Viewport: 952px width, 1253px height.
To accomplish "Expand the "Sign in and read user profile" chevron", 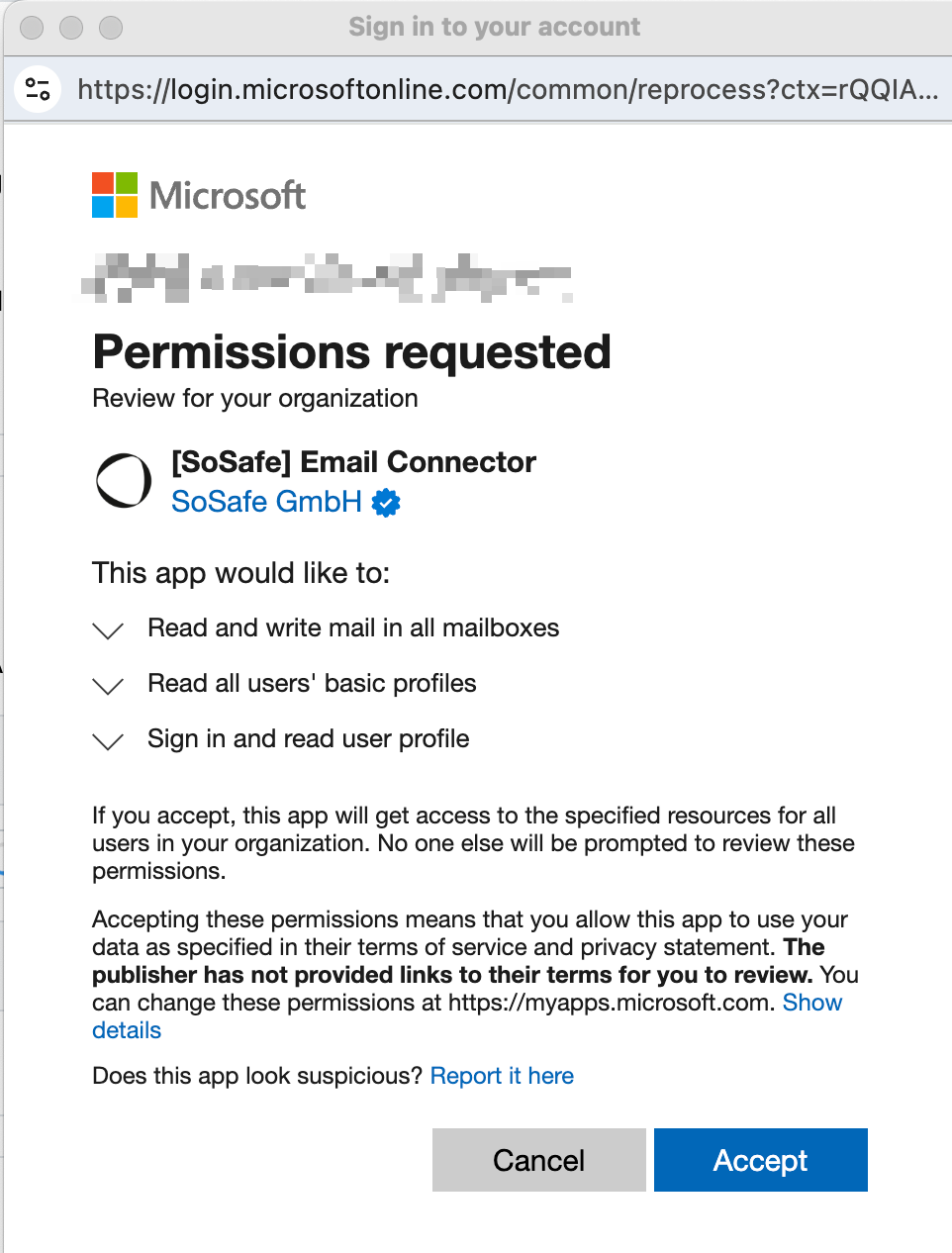I will [107, 741].
